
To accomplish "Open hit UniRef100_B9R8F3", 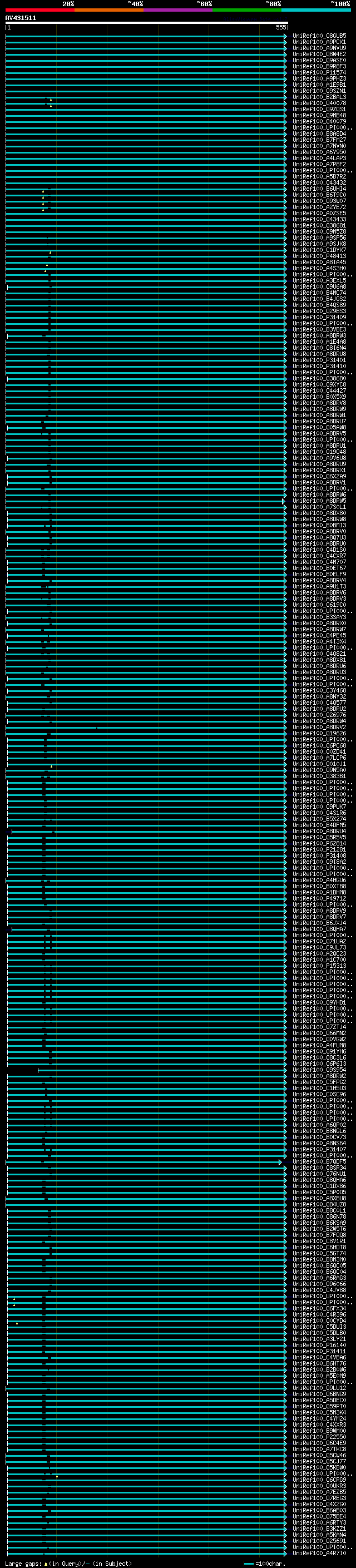I will [x=319, y=66].
